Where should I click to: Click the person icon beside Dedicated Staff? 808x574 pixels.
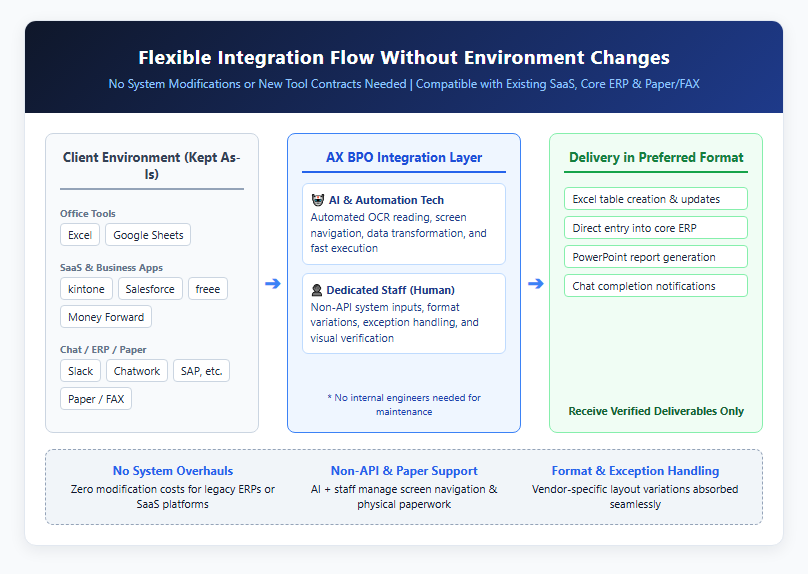(x=317, y=290)
